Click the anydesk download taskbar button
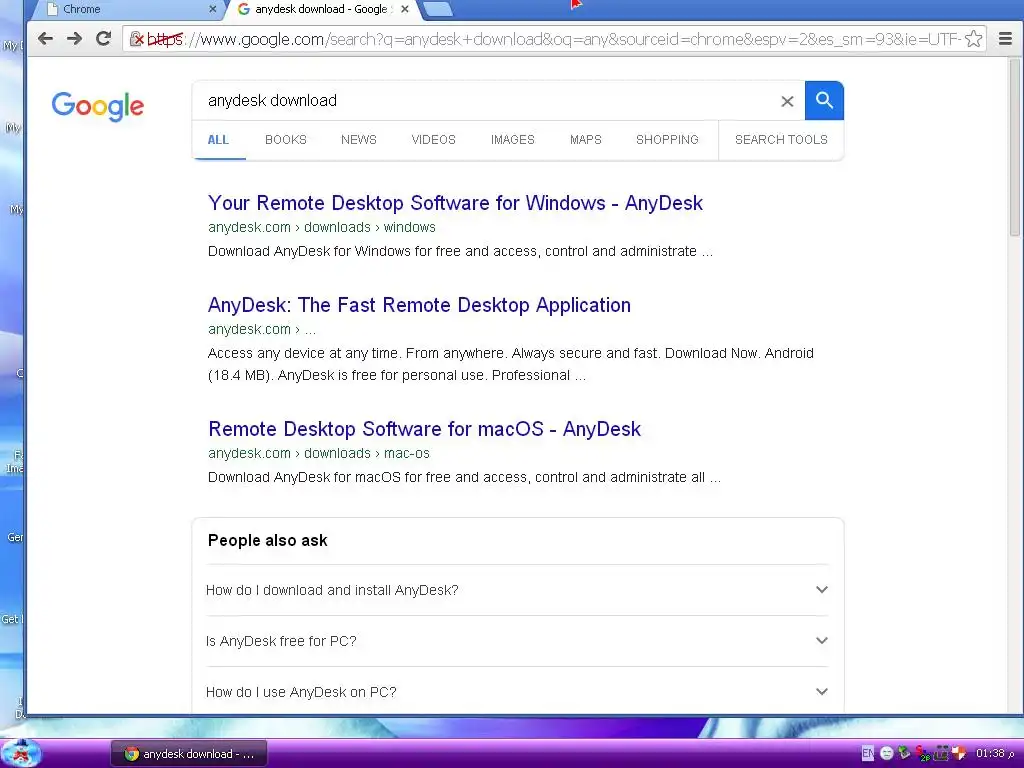 (189, 754)
